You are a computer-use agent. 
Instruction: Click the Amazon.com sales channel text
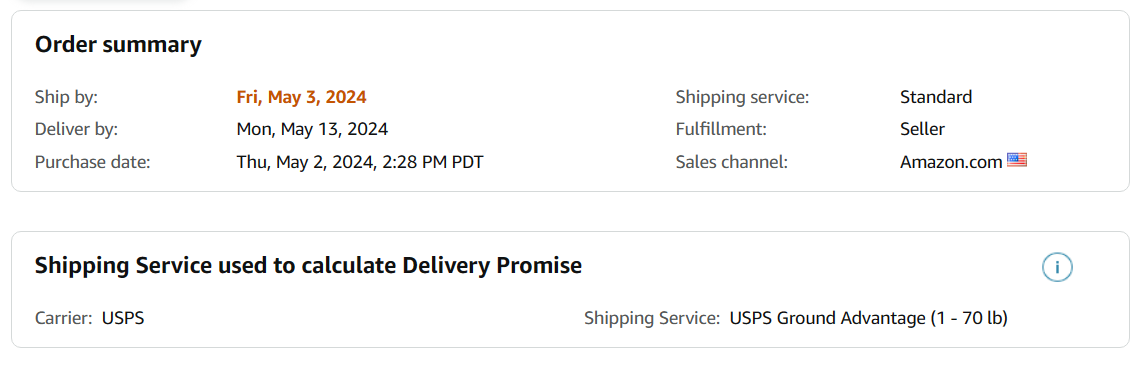pyautogui.click(x=951, y=162)
